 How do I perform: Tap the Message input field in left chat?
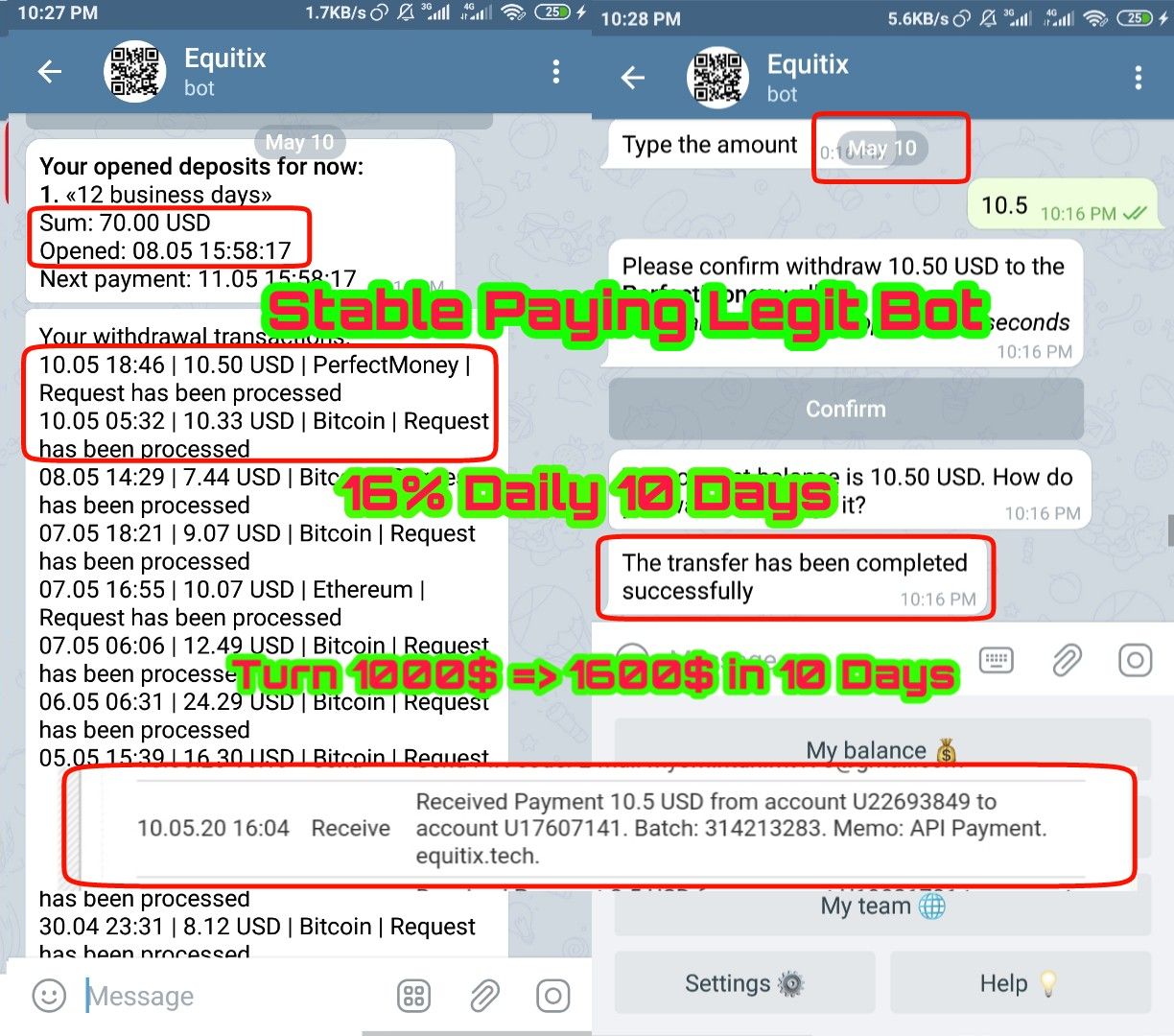tap(230, 997)
